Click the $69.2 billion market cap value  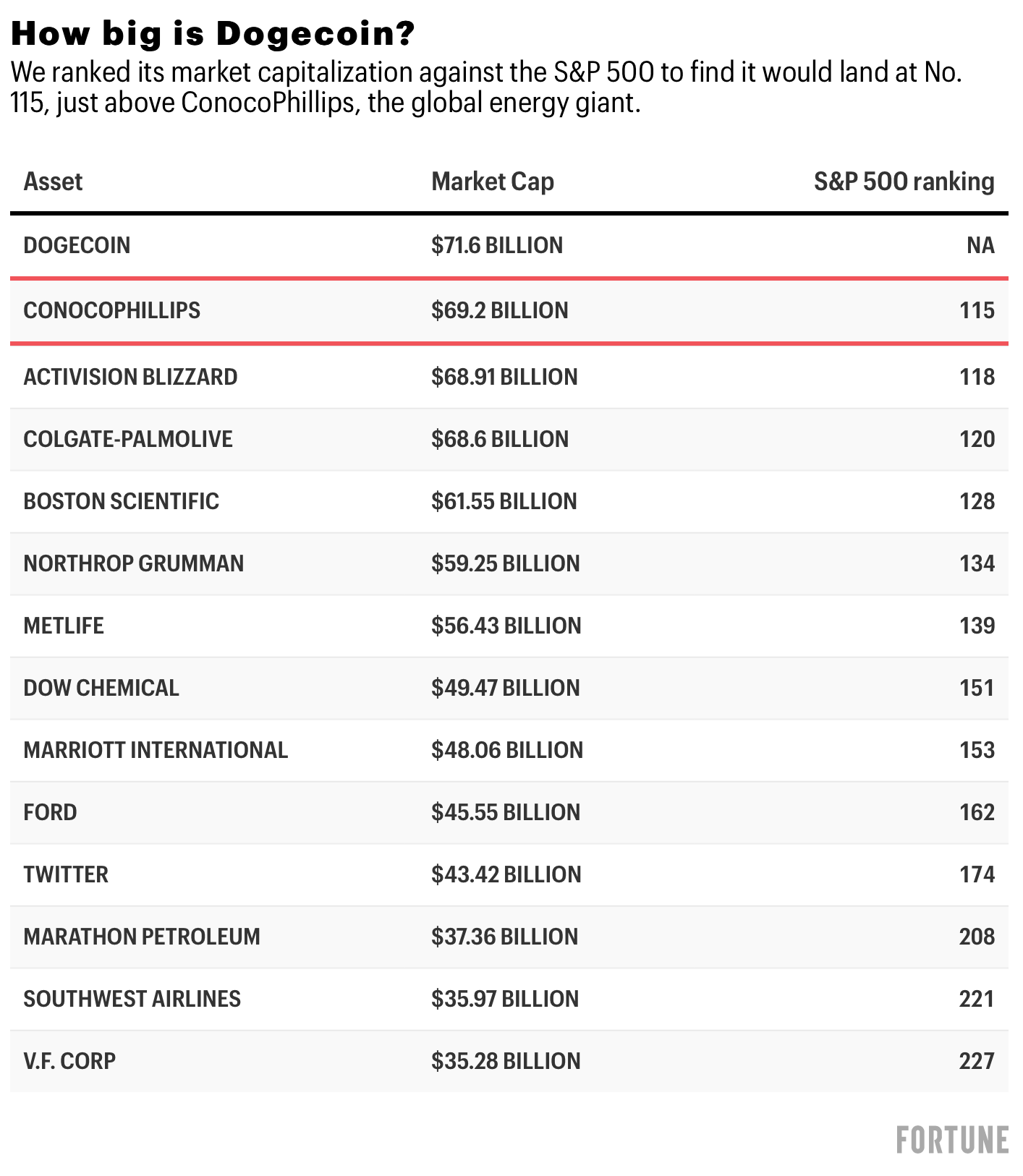[x=499, y=310]
